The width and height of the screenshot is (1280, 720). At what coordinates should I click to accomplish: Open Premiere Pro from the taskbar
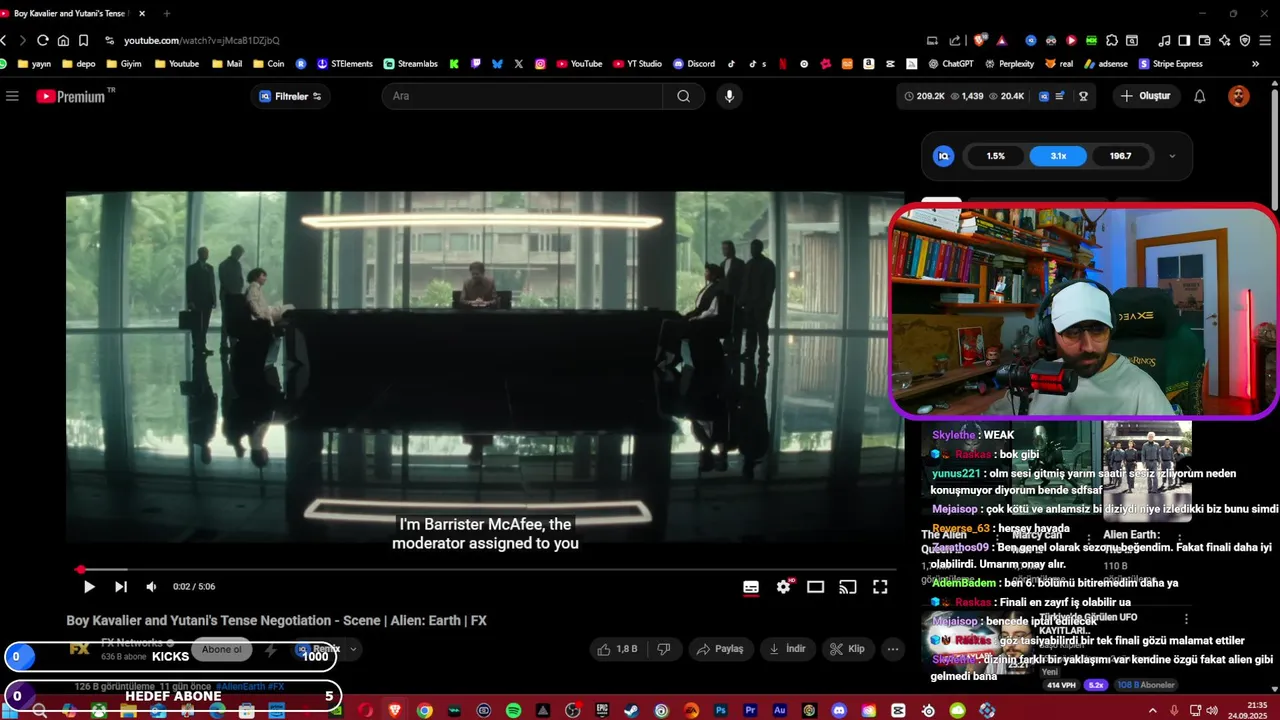750,710
